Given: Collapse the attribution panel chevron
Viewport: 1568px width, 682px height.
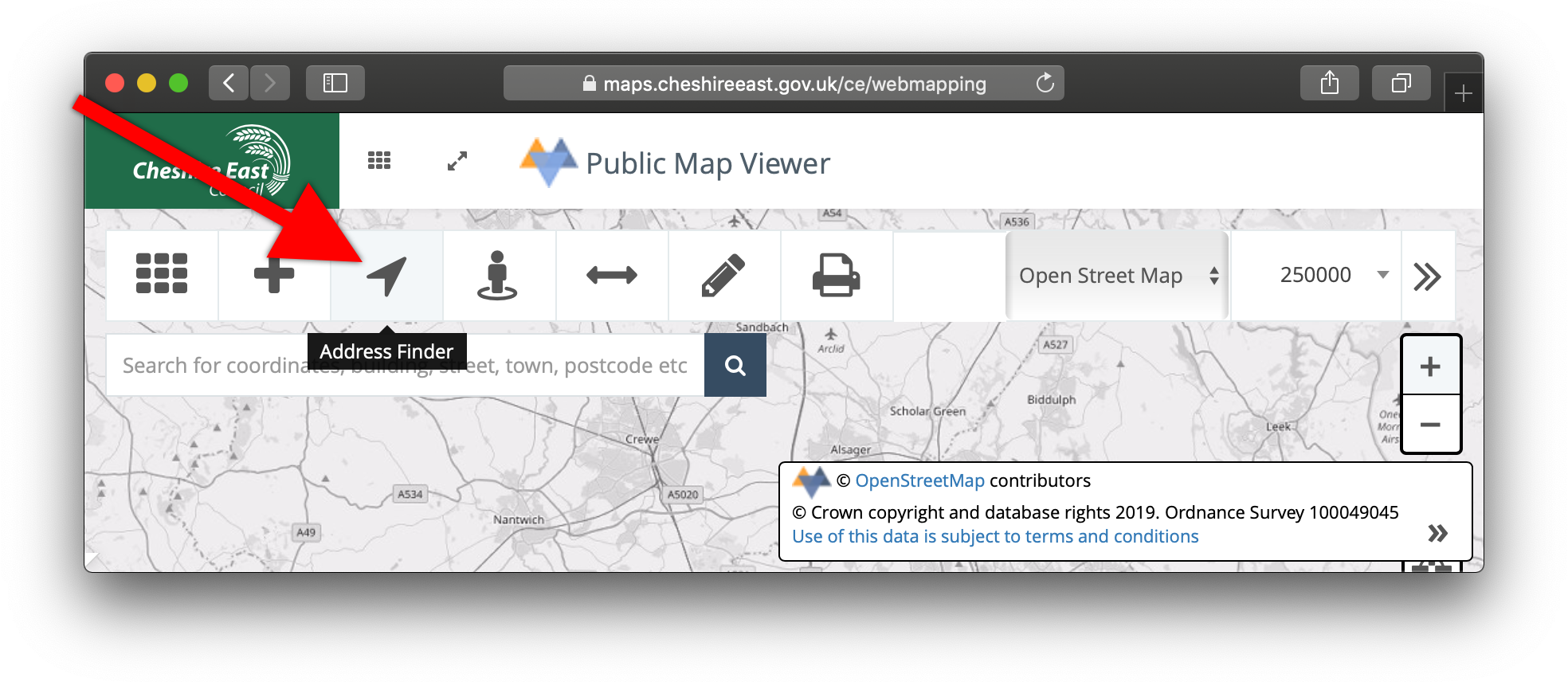Looking at the screenshot, I should pyautogui.click(x=1438, y=533).
